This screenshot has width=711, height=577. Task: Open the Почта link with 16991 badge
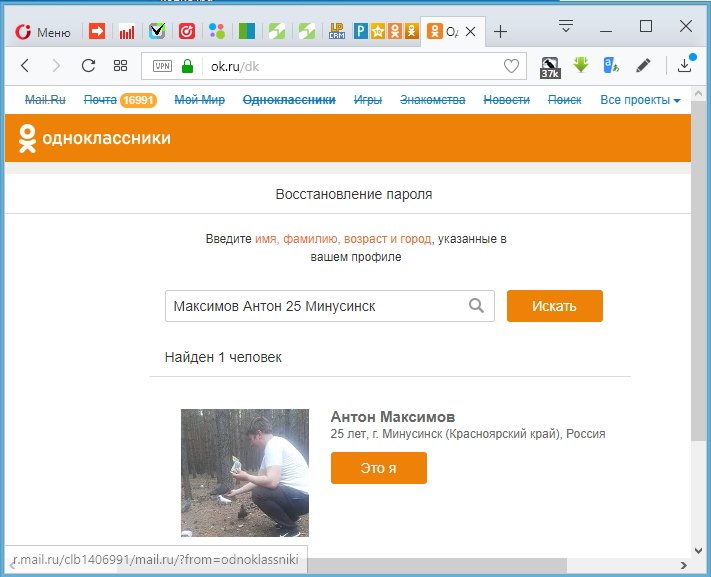click(x=119, y=100)
